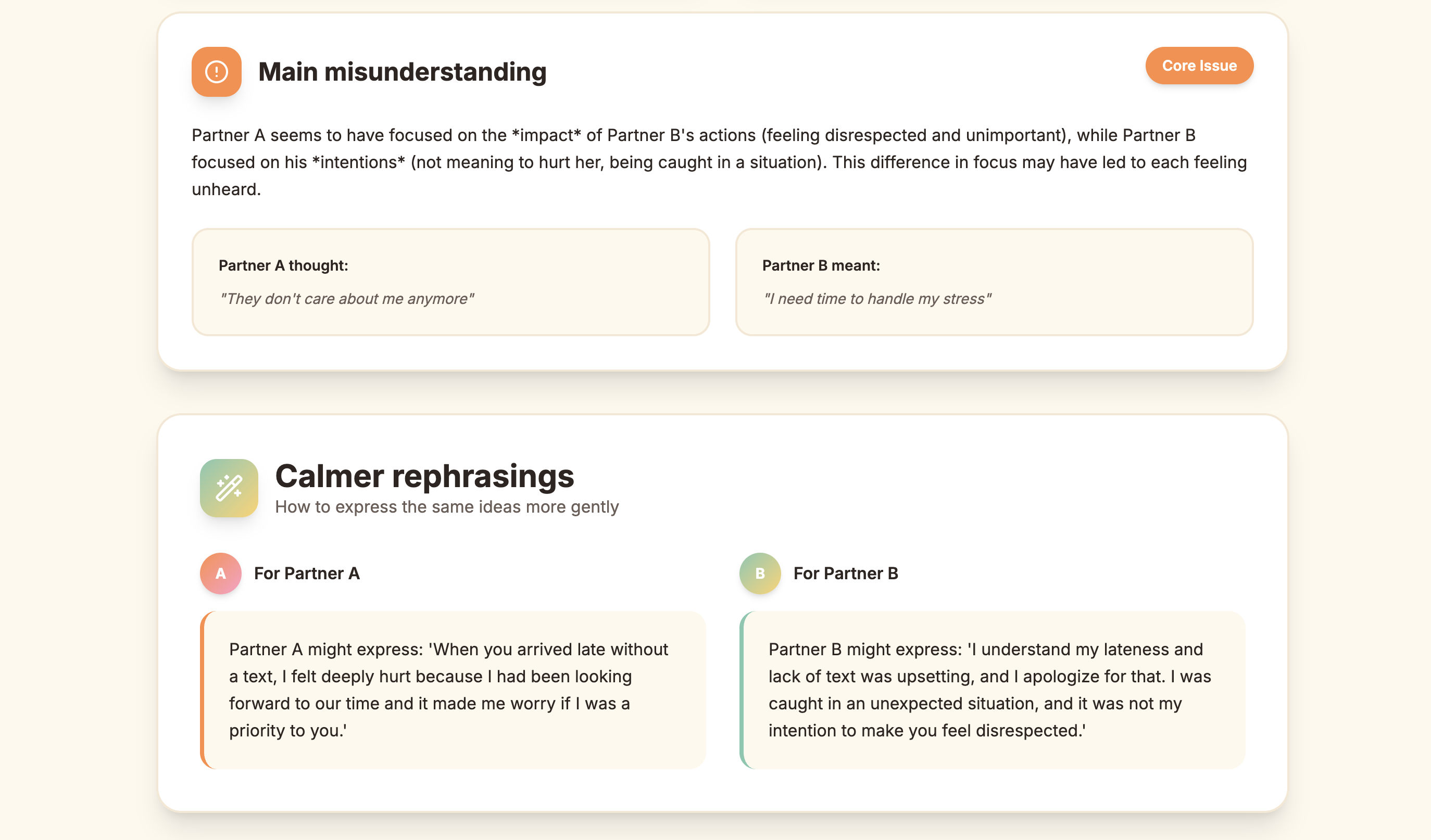The image size is (1431, 840).
Task: Select the green circular B avatar
Action: click(x=760, y=573)
